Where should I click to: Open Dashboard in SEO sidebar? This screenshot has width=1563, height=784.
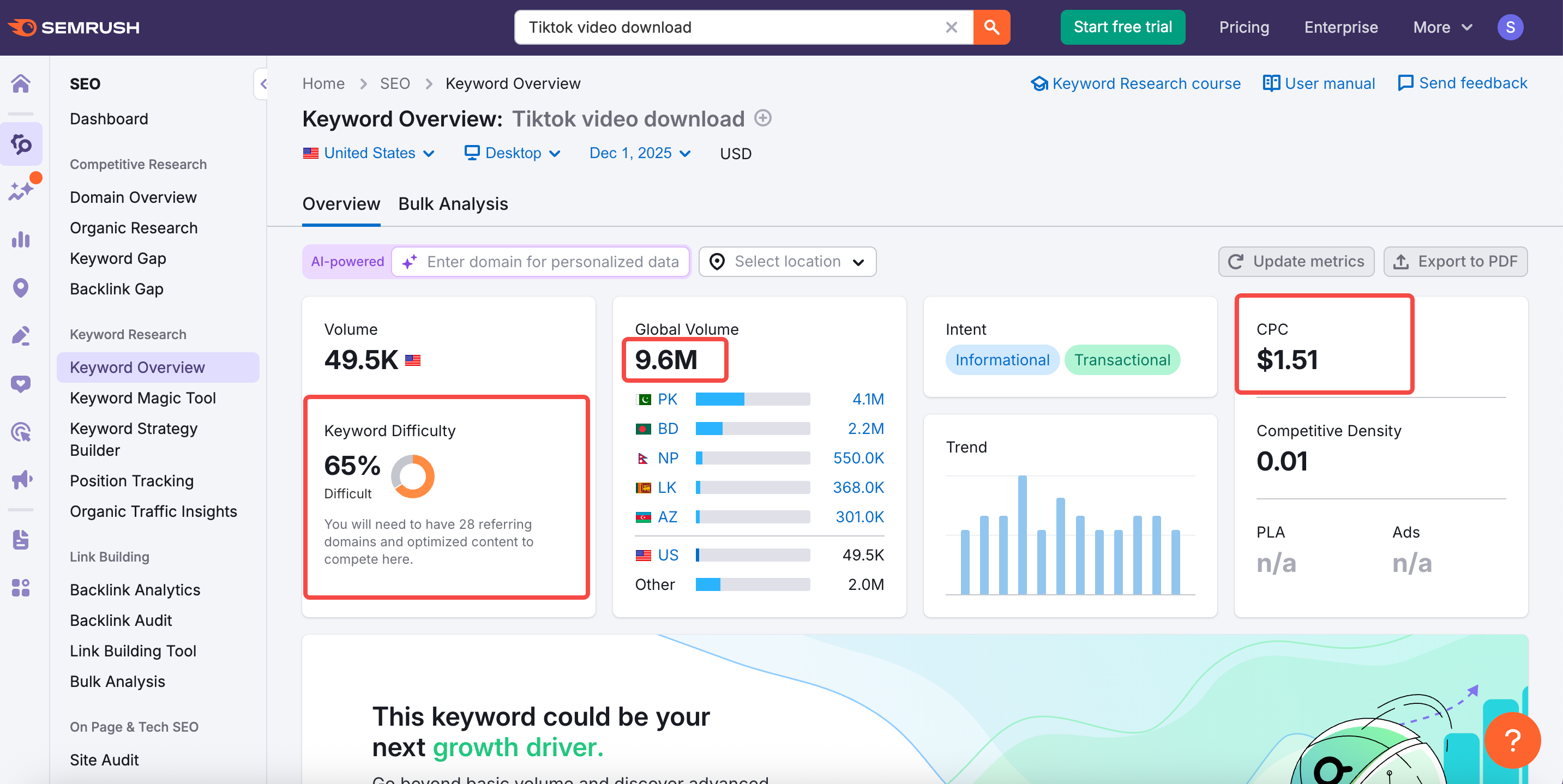click(x=109, y=119)
